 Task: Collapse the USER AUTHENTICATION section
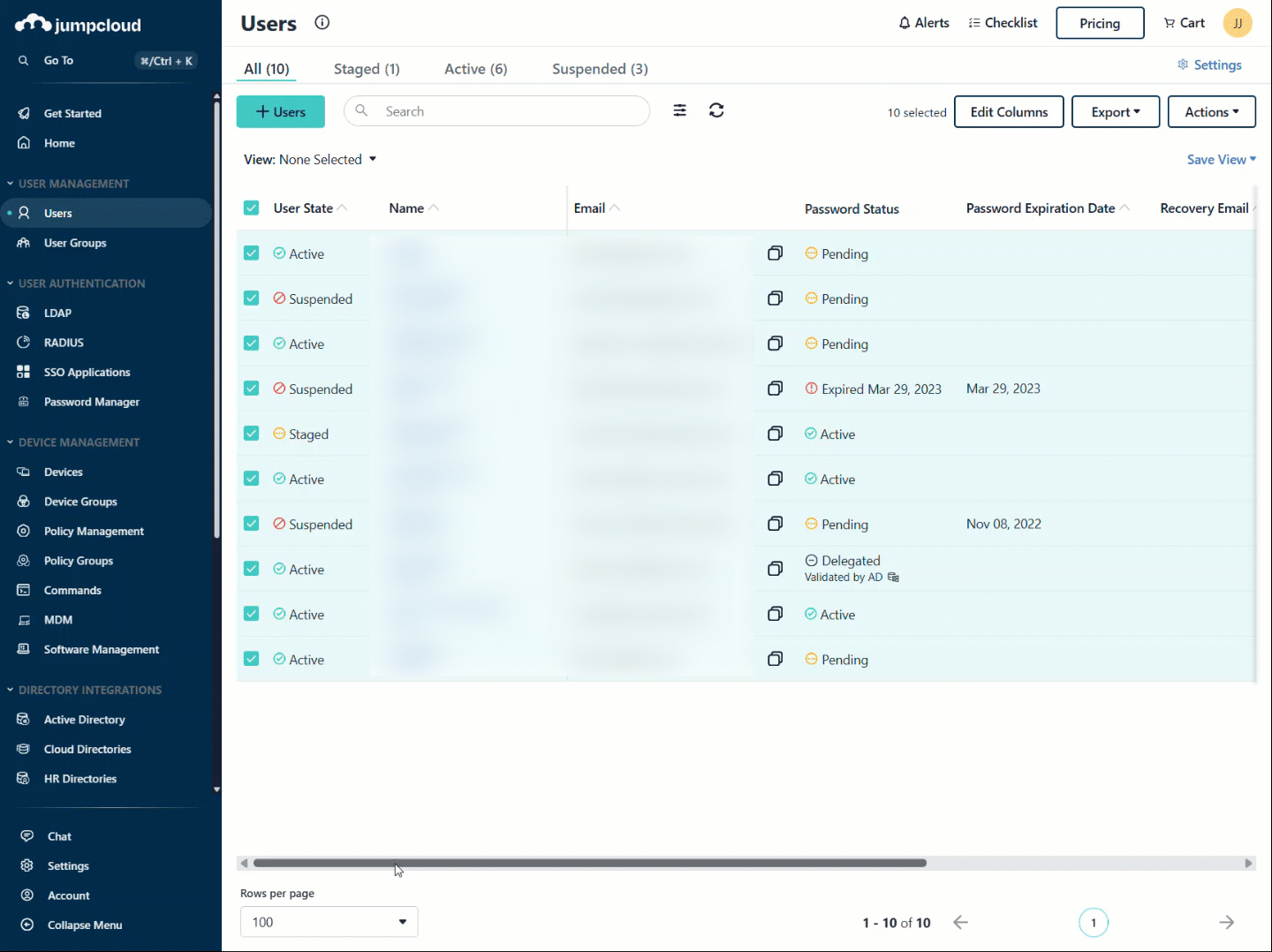tap(75, 283)
